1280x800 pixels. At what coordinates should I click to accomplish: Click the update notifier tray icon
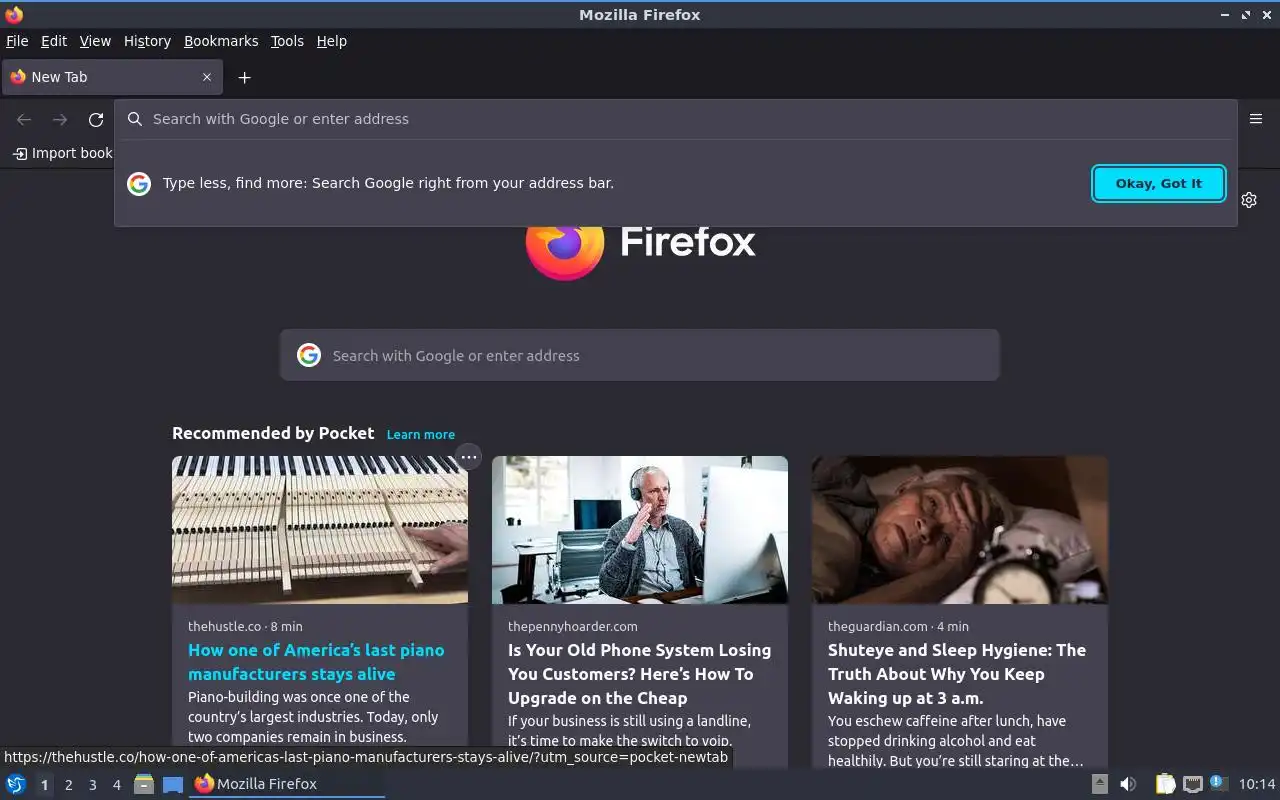pos(1217,783)
